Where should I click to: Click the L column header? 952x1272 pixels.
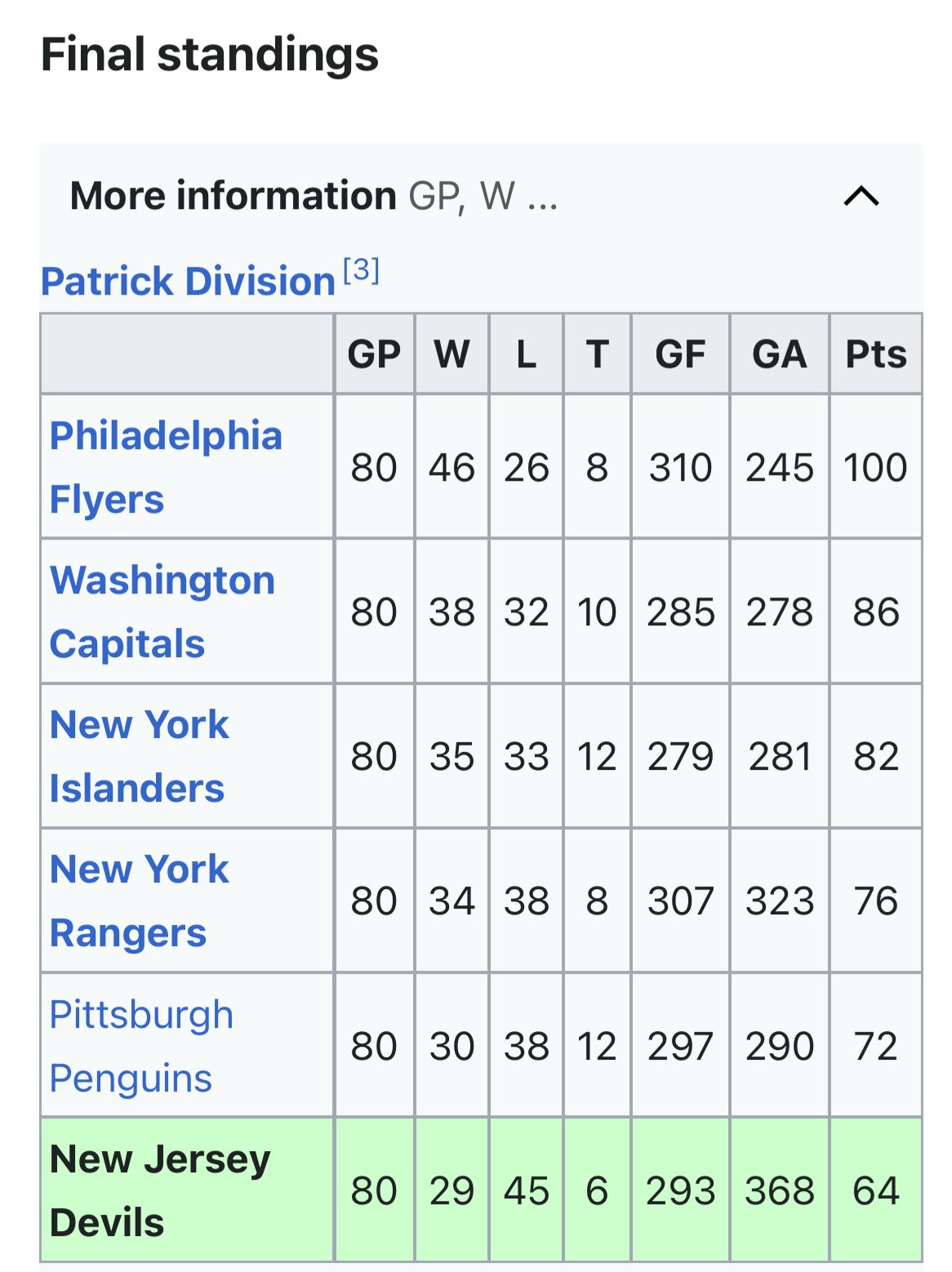pos(526,354)
